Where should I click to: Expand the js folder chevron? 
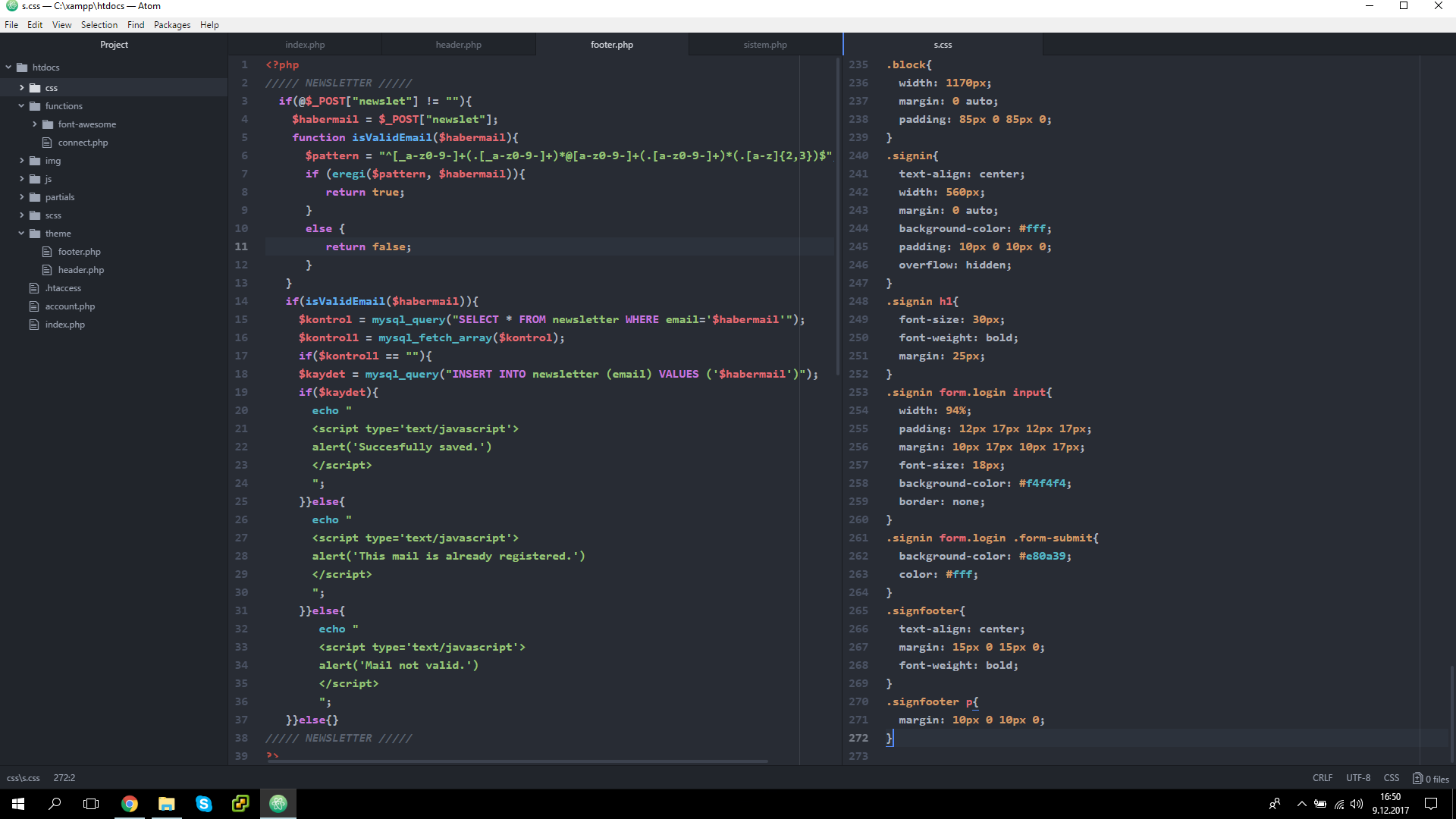pyautogui.click(x=22, y=179)
